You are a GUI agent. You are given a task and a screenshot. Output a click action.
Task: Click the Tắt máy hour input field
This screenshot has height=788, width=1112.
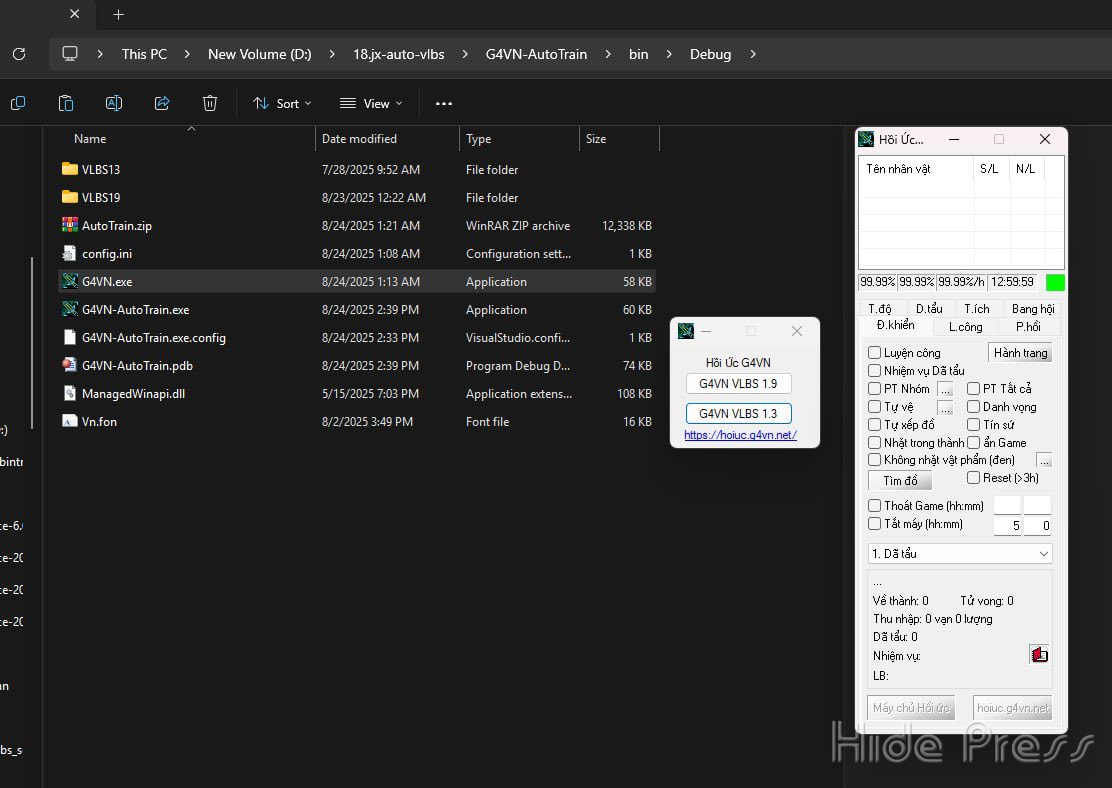pos(1007,525)
